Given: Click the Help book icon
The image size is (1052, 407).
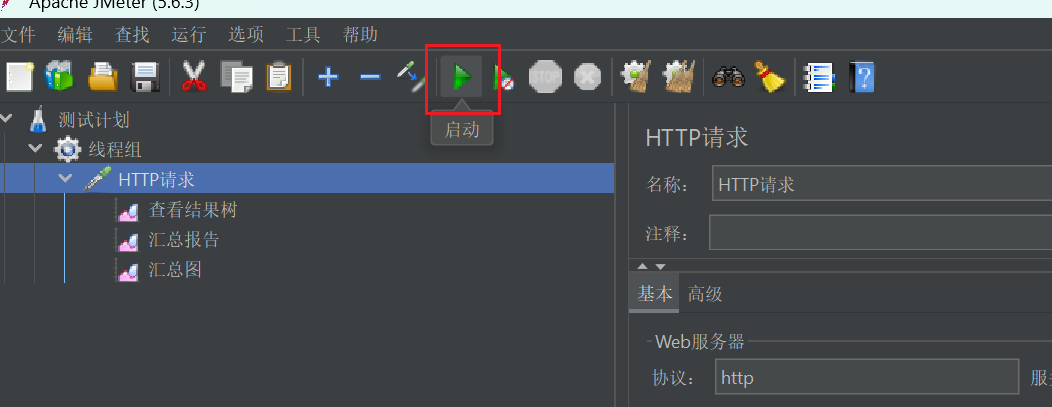Looking at the screenshot, I should point(861,77).
